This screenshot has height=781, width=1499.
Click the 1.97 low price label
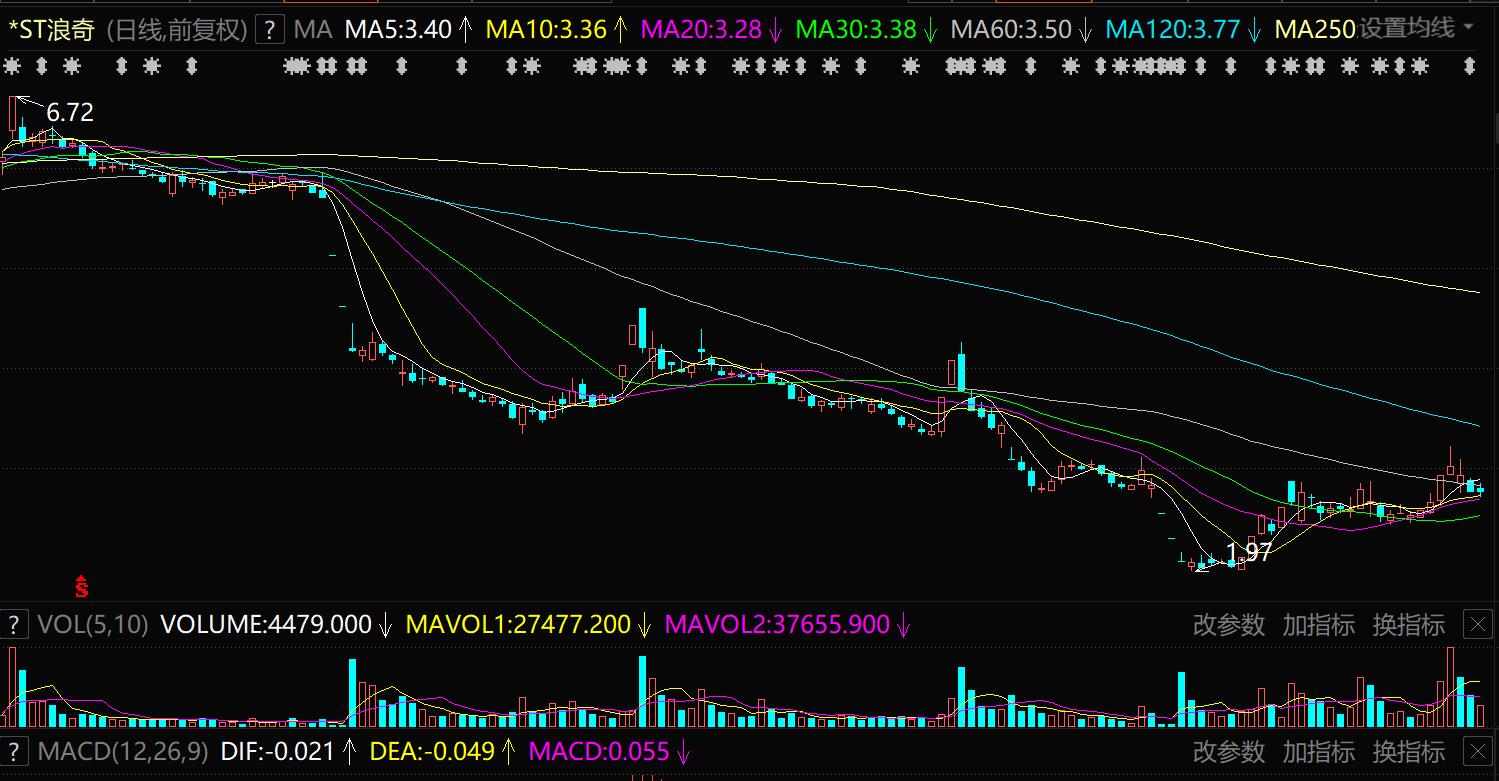pos(1248,552)
